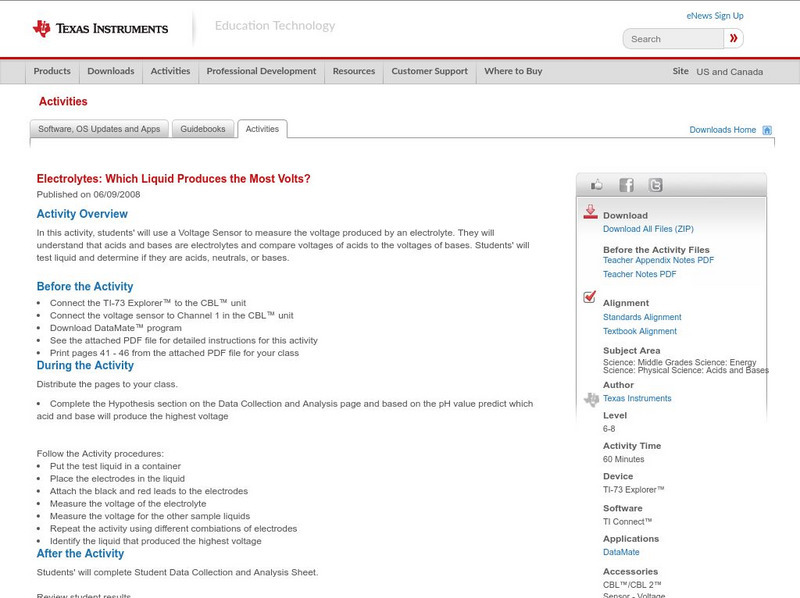Image resolution: width=800 pixels, height=598 pixels.
Task: Switch to Software, OS Updates and Apps tab
Action: click(x=99, y=129)
